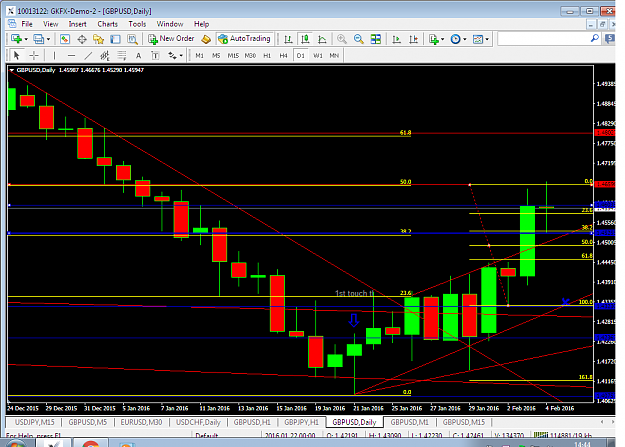Toggle chart auto scroll
625x447 pixels.
[397, 39]
